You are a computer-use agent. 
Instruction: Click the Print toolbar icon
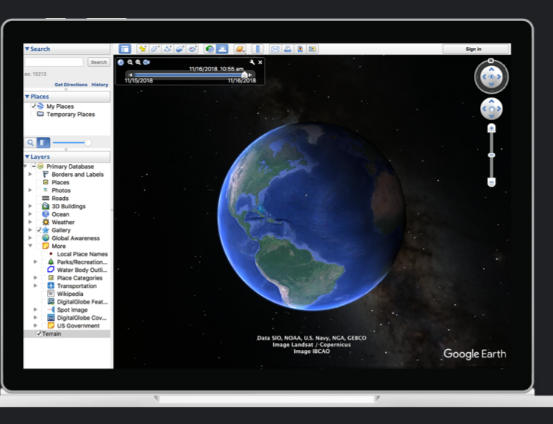pos(288,49)
